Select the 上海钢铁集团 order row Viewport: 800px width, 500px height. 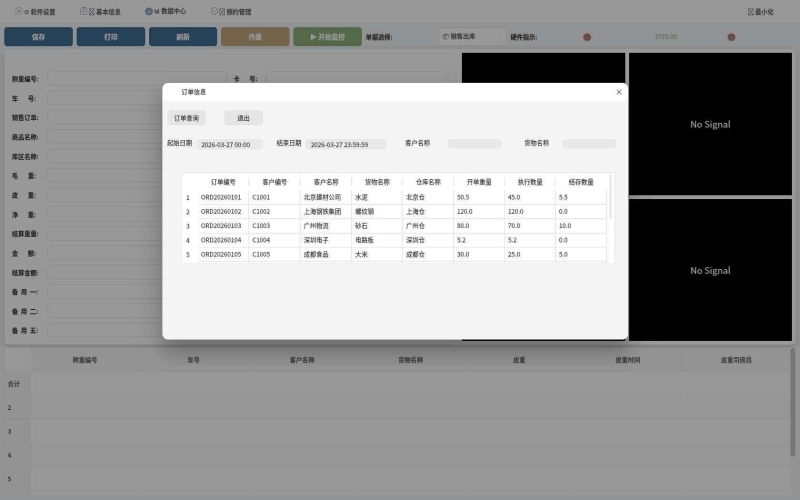pos(322,212)
